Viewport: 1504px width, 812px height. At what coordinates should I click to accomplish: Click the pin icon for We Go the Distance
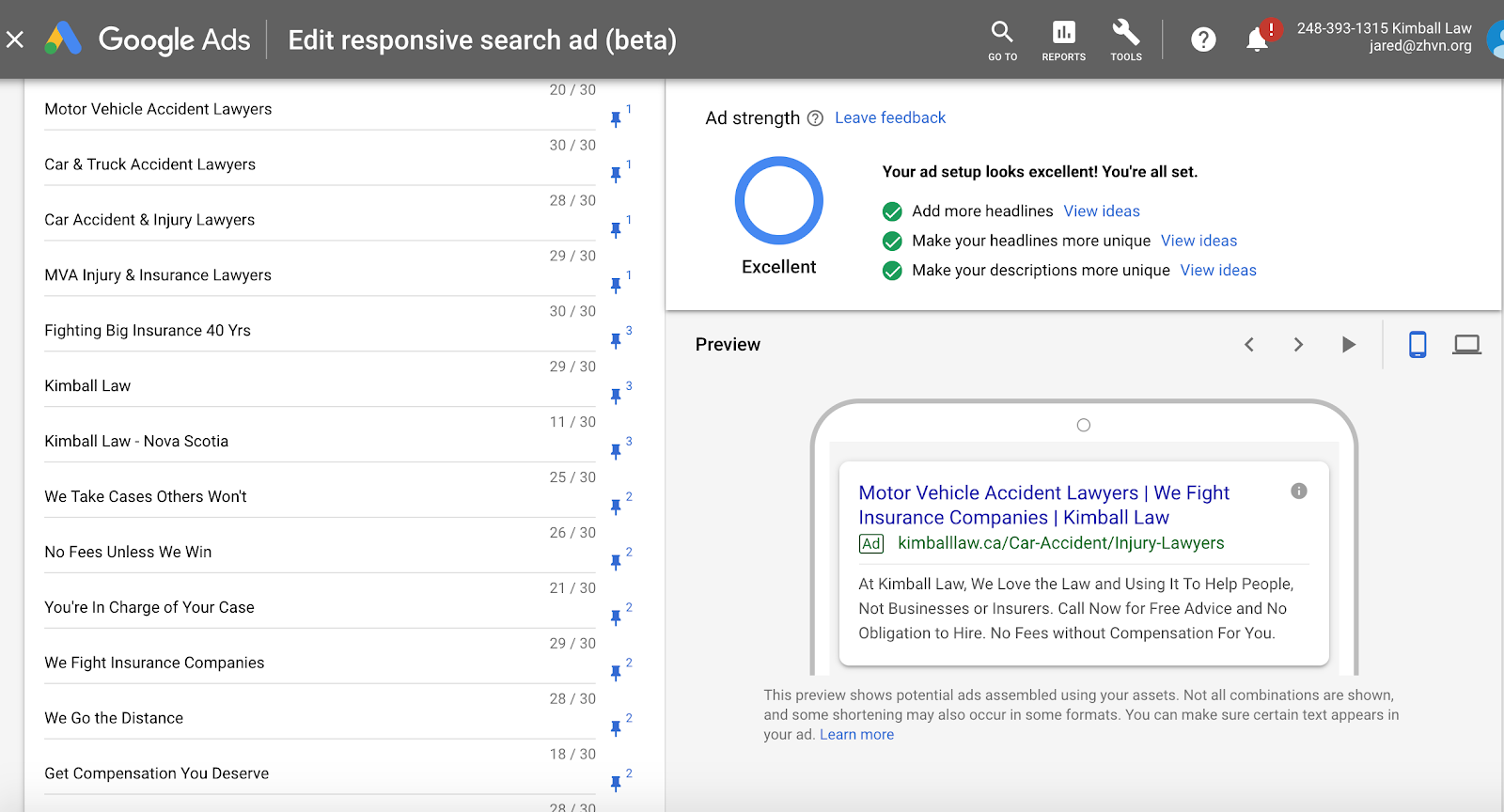pyautogui.click(x=616, y=729)
